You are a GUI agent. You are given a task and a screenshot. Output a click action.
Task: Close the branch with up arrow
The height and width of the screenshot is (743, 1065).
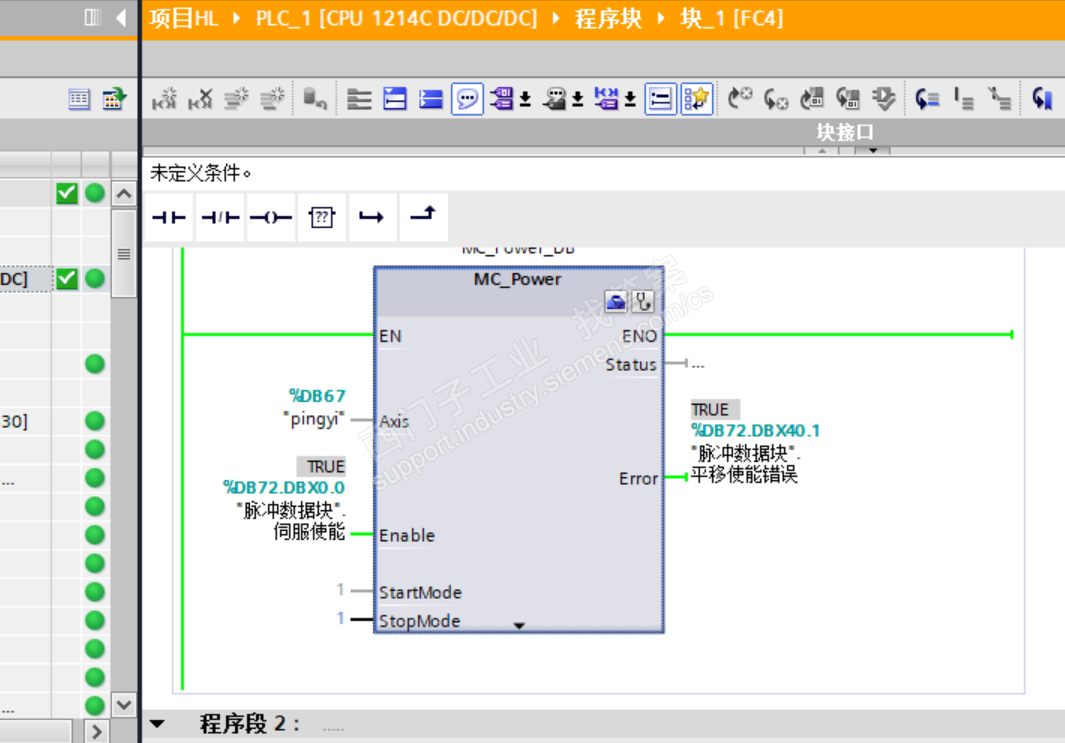click(423, 217)
